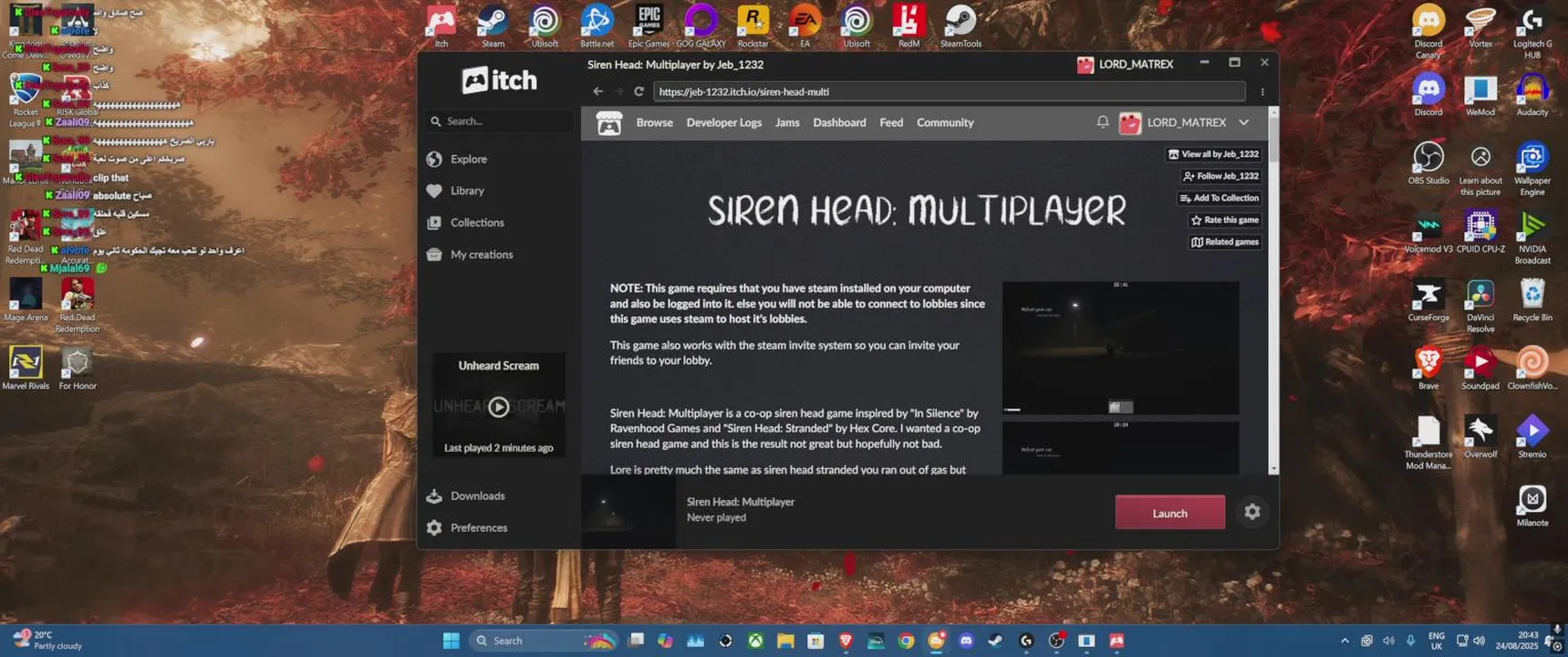1568x657 pixels.
Task: Open Developer Logs on itch page
Action: [x=723, y=122]
